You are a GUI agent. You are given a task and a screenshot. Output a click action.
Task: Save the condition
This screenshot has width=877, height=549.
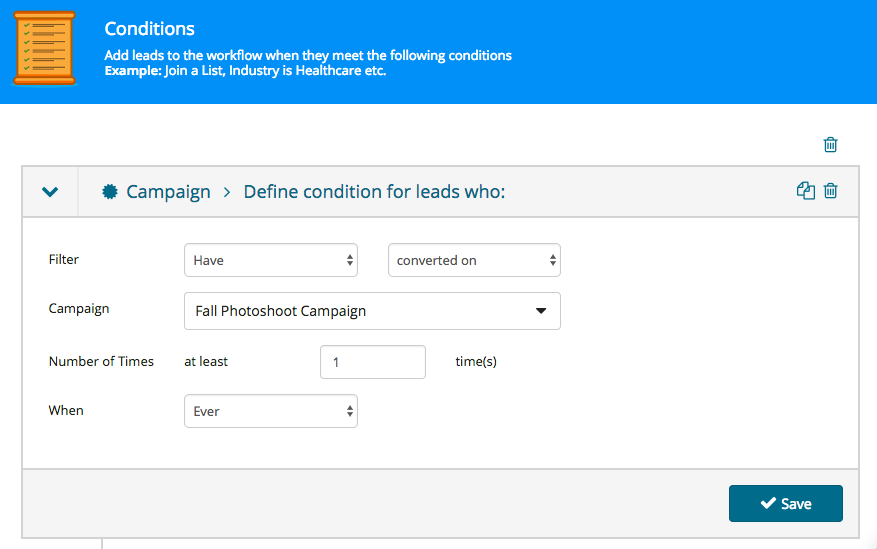(x=786, y=503)
